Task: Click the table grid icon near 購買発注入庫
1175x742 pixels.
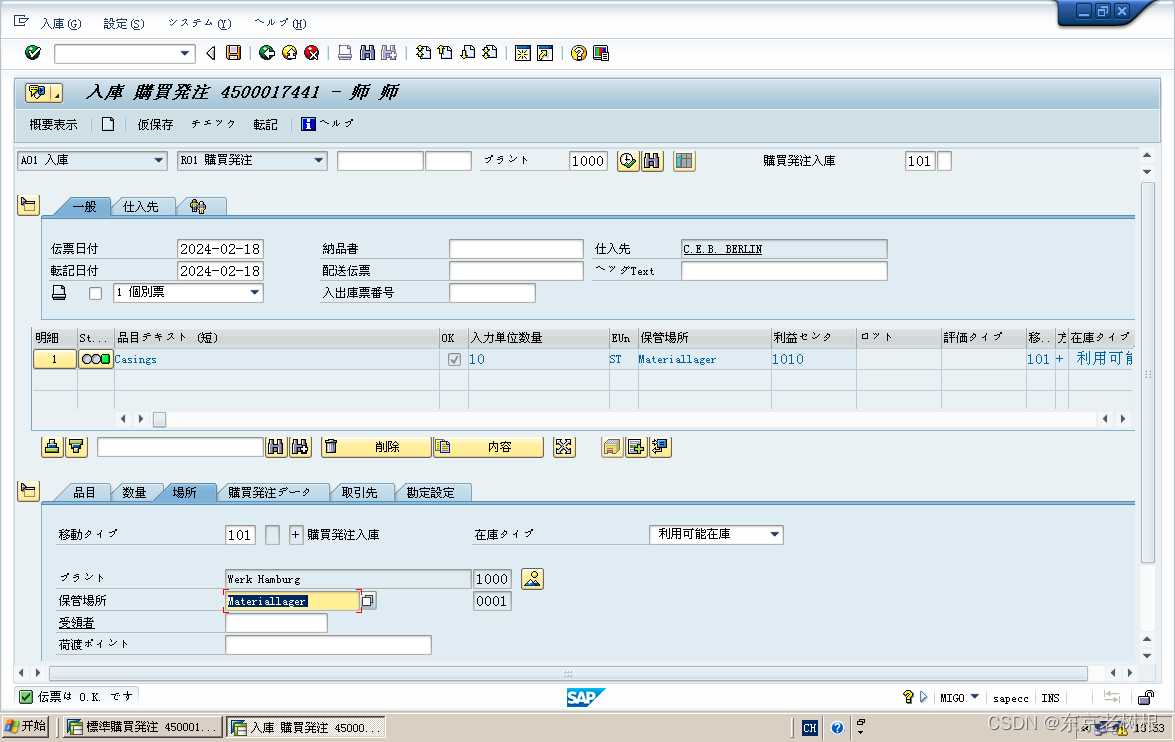Action: [x=683, y=160]
